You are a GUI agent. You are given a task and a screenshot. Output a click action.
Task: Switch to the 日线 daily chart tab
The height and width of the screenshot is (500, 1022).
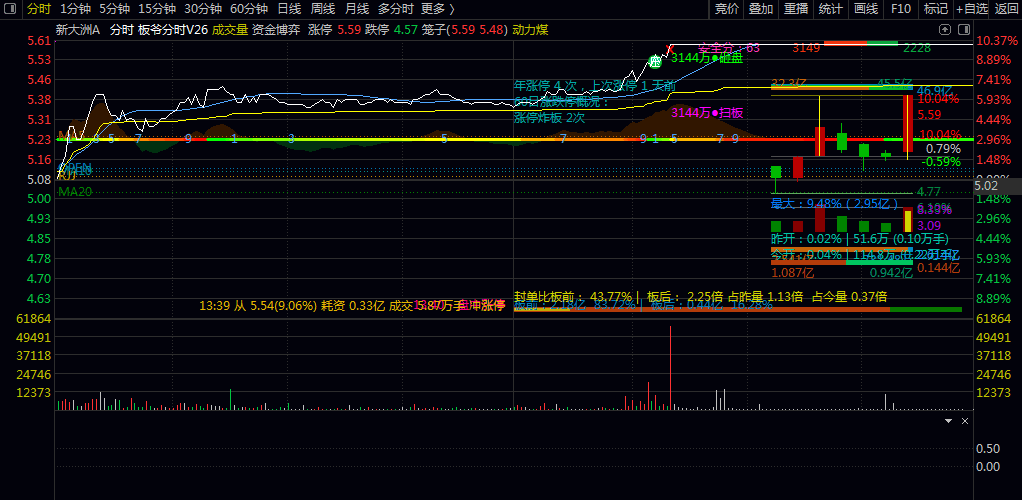point(289,8)
